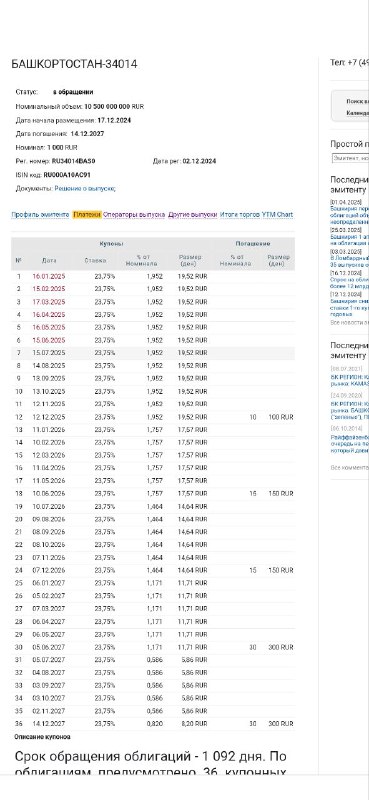Click the simple search input field
The height and width of the screenshot is (800, 369).
pos(350,158)
